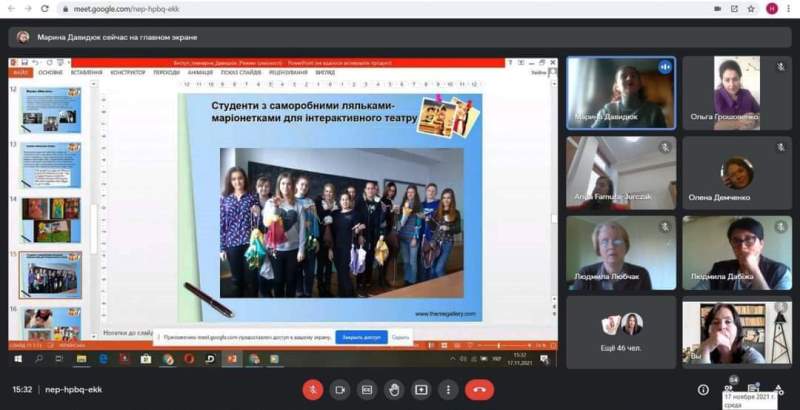Open ВСТАВЛЕННЯ tab in shared PowerPoint
Screen dimensions: 800x410
87,73
